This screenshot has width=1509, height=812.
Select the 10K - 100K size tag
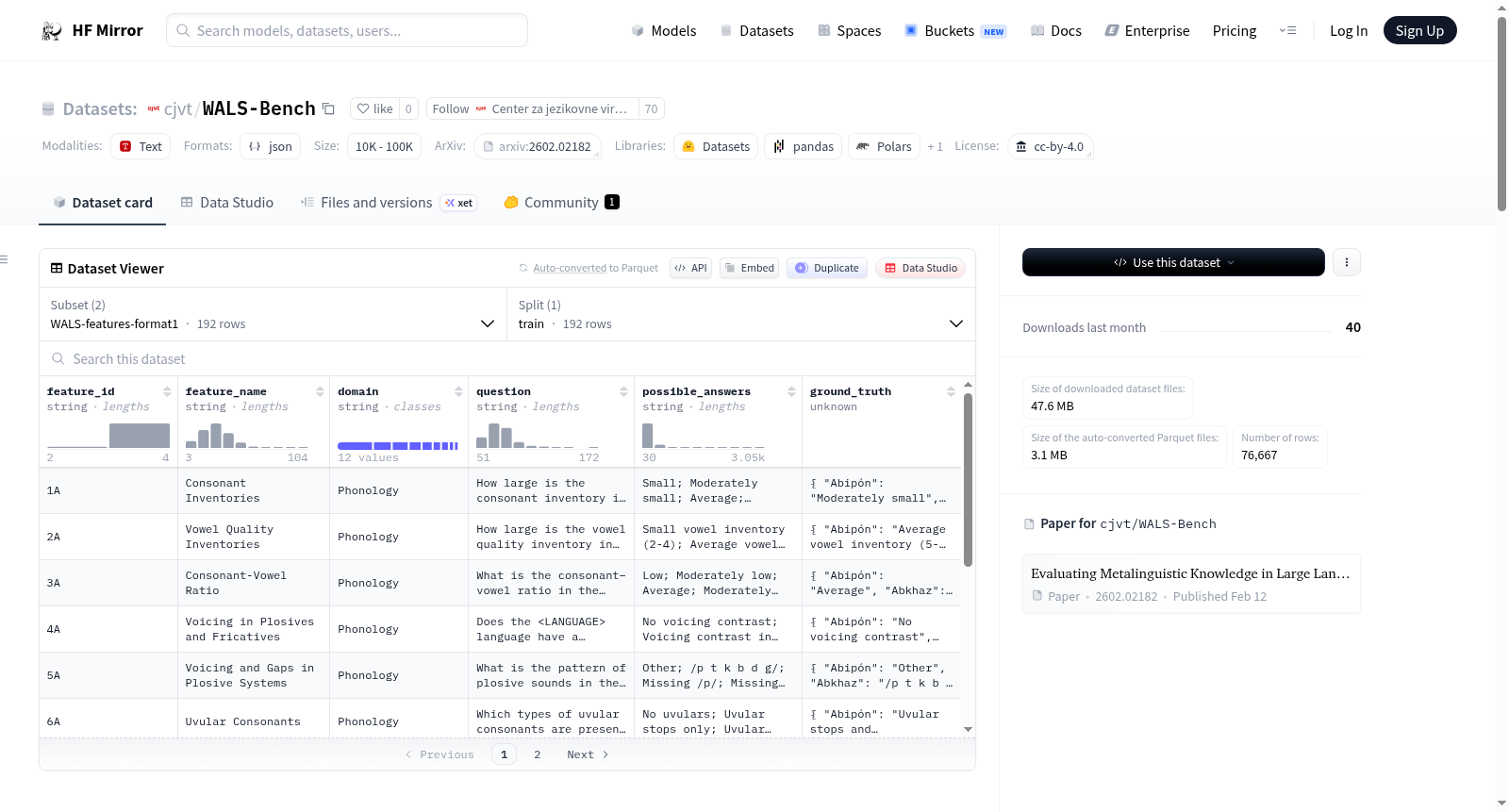[x=384, y=146]
